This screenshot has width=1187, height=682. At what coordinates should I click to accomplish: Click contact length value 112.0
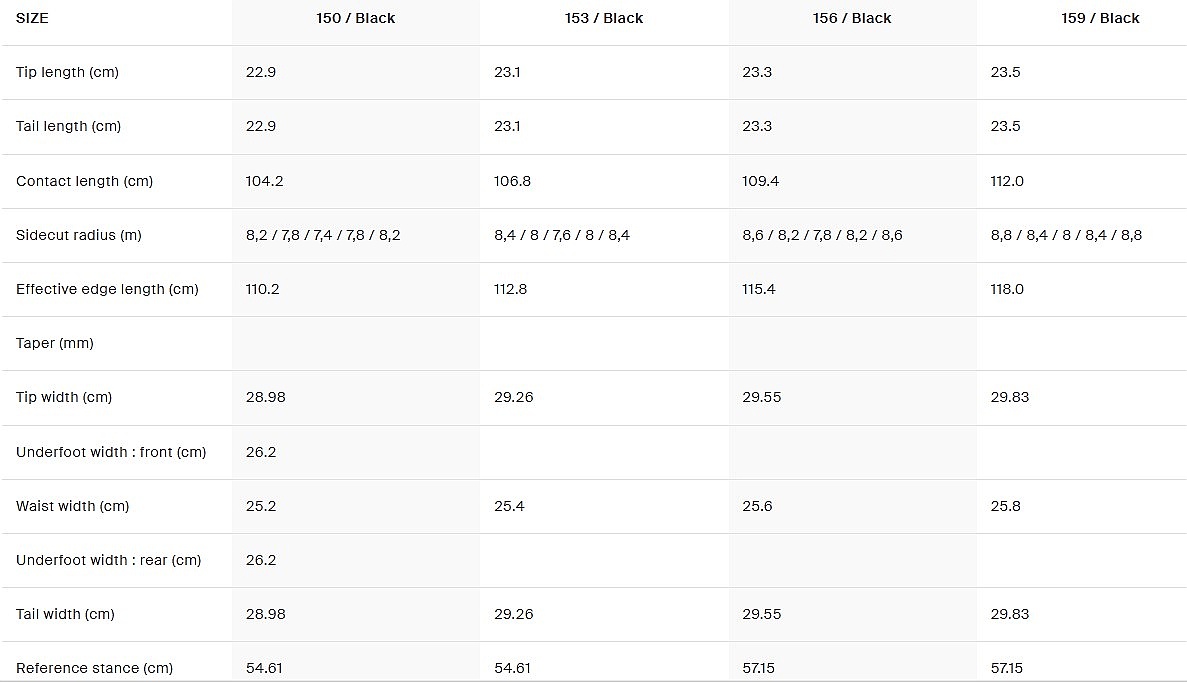[1007, 181]
